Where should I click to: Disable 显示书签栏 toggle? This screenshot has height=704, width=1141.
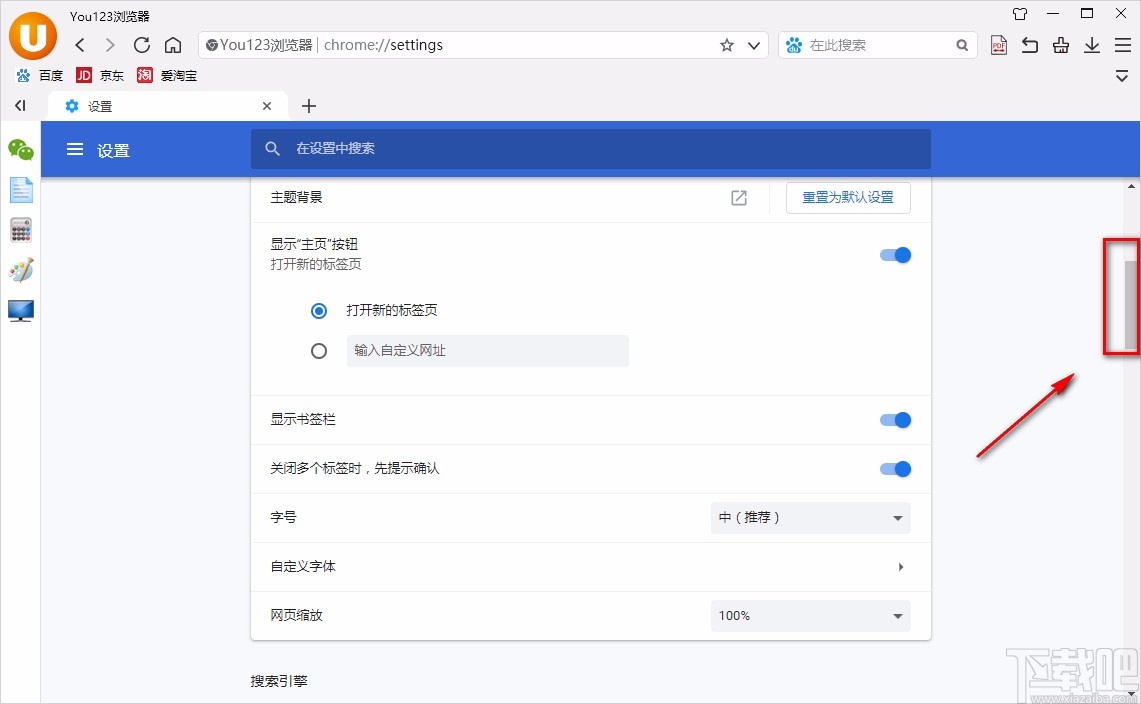pyautogui.click(x=896, y=420)
